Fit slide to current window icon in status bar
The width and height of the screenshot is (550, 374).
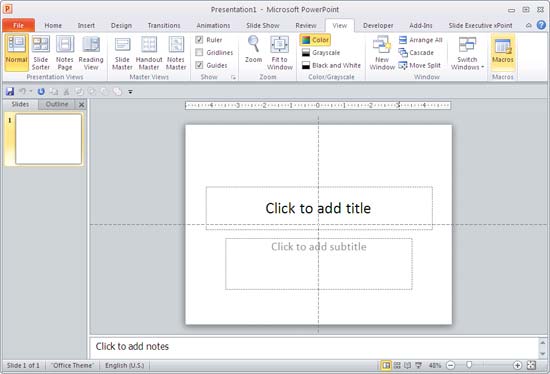pyautogui.click(x=532, y=366)
